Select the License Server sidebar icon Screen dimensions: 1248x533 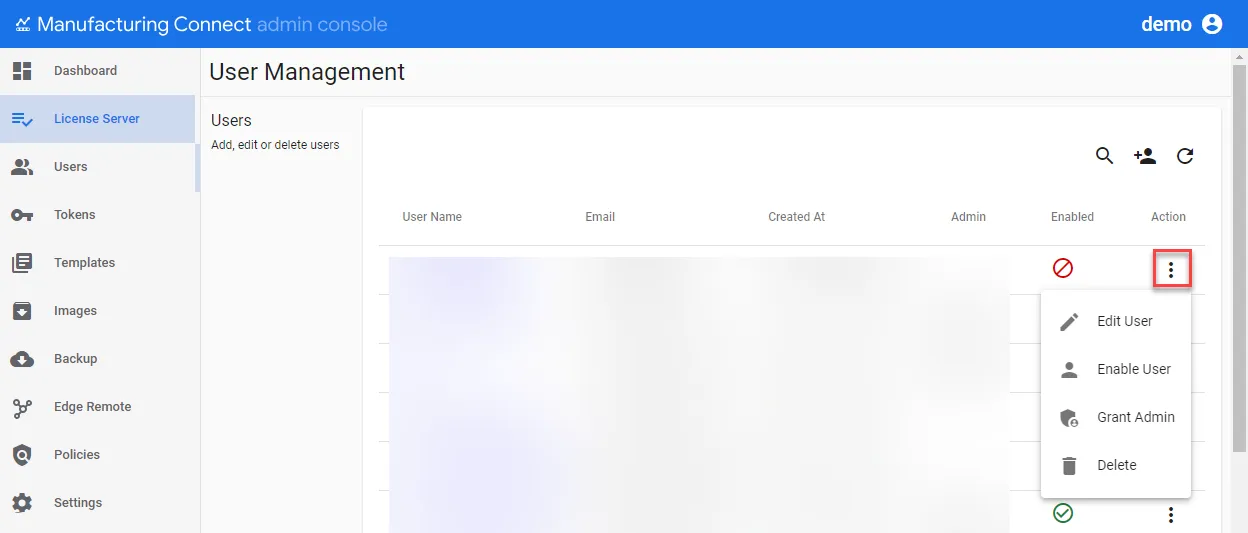pyautogui.click(x=22, y=119)
